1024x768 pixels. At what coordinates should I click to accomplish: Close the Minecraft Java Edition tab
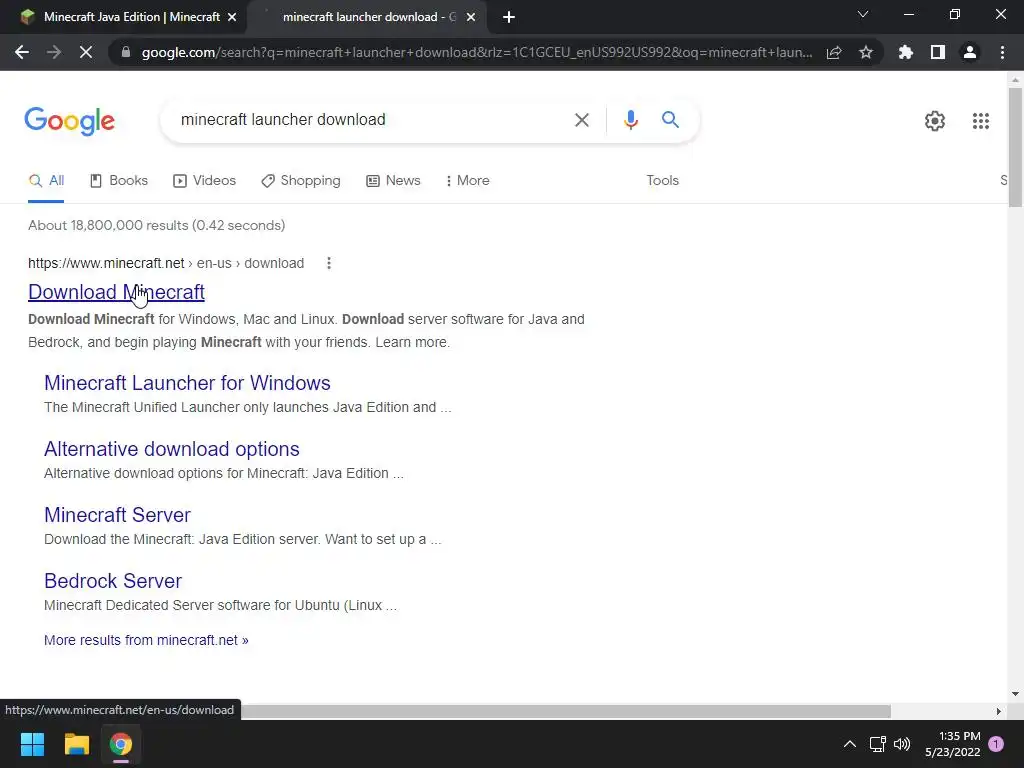pos(232,17)
